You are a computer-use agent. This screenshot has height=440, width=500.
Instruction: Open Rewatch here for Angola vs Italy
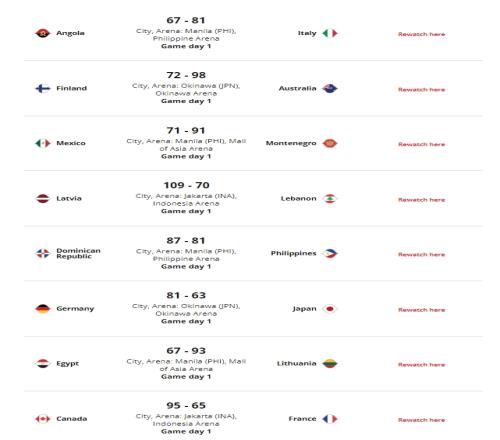point(421,34)
